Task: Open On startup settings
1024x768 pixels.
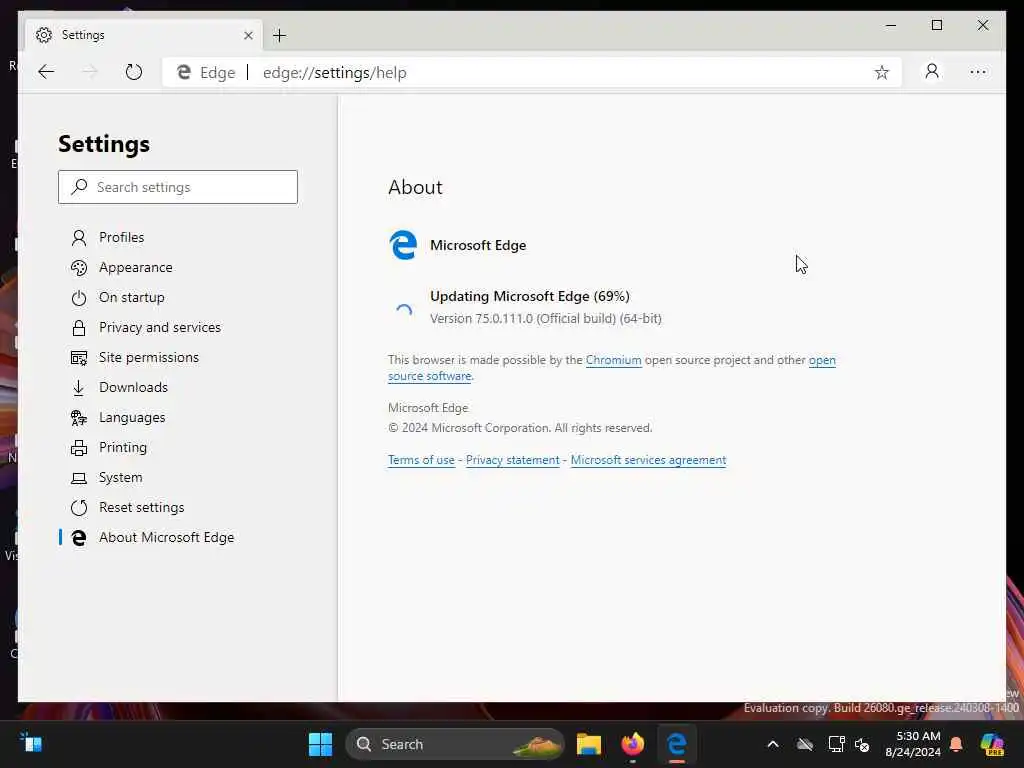Action: coord(131,297)
